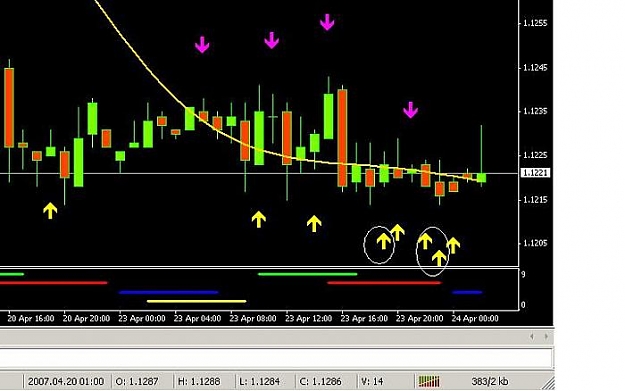The width and height of the screenshot is (625, 391).
Task: Click the connection status bars icon
Action: (428, 381)
